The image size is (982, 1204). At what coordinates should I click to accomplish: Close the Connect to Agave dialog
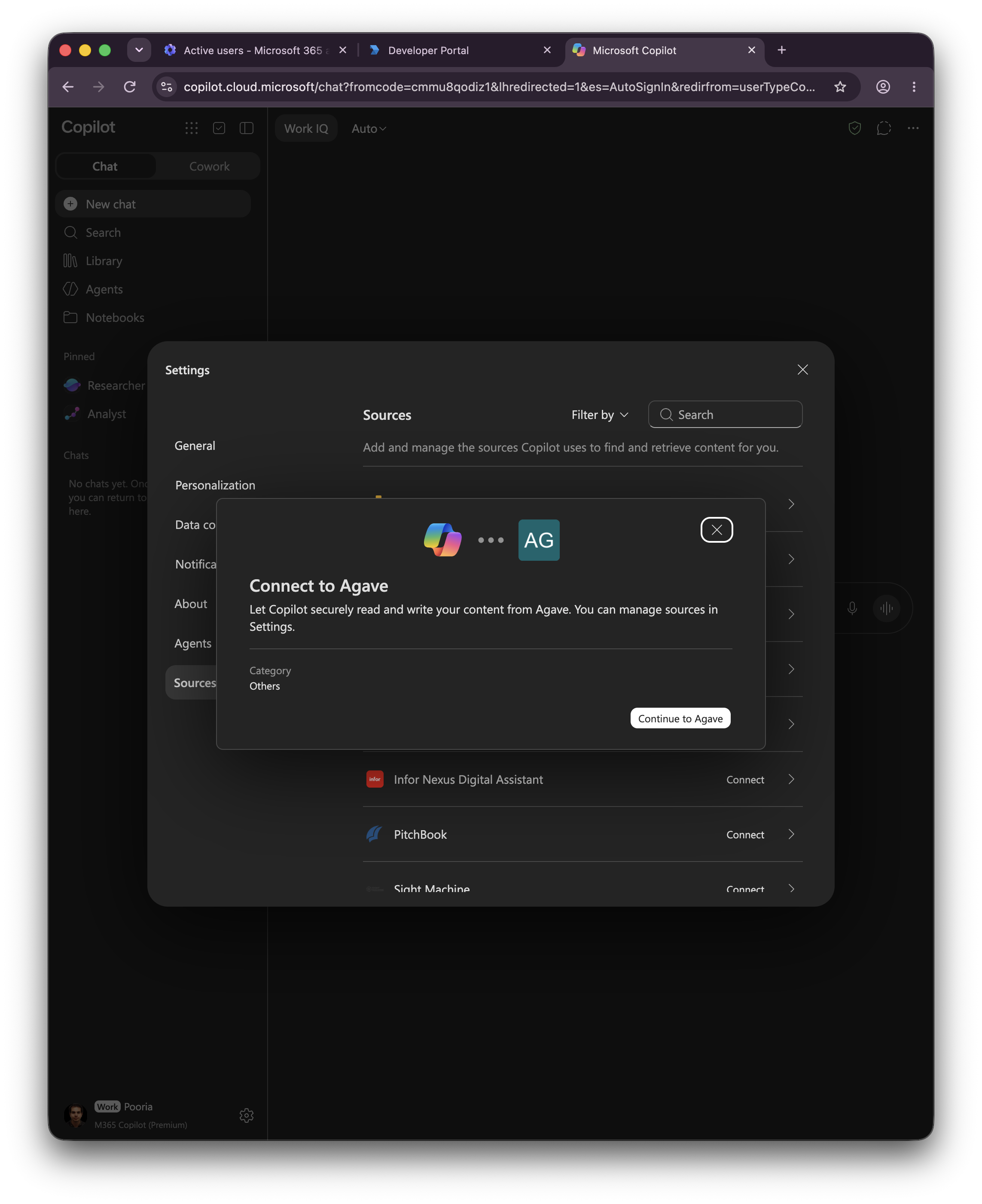(717, 529)
